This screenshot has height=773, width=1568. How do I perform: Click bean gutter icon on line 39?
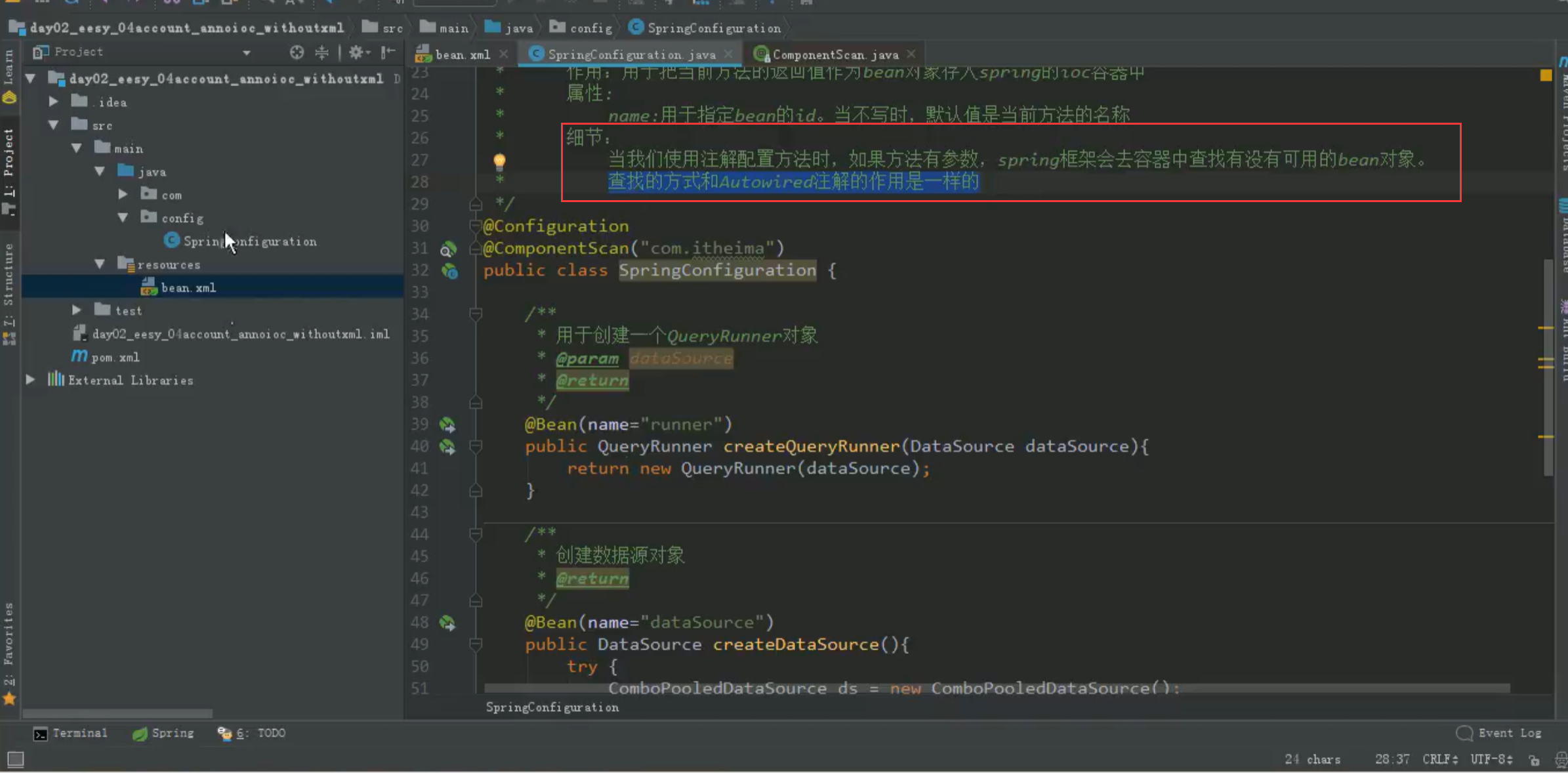click(447, 425)
